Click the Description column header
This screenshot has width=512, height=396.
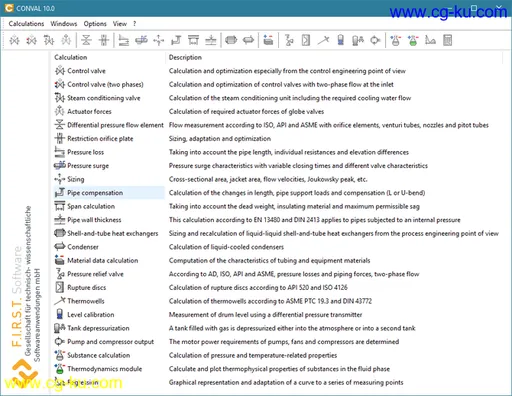pyautogui.click(x=185, y=57)
